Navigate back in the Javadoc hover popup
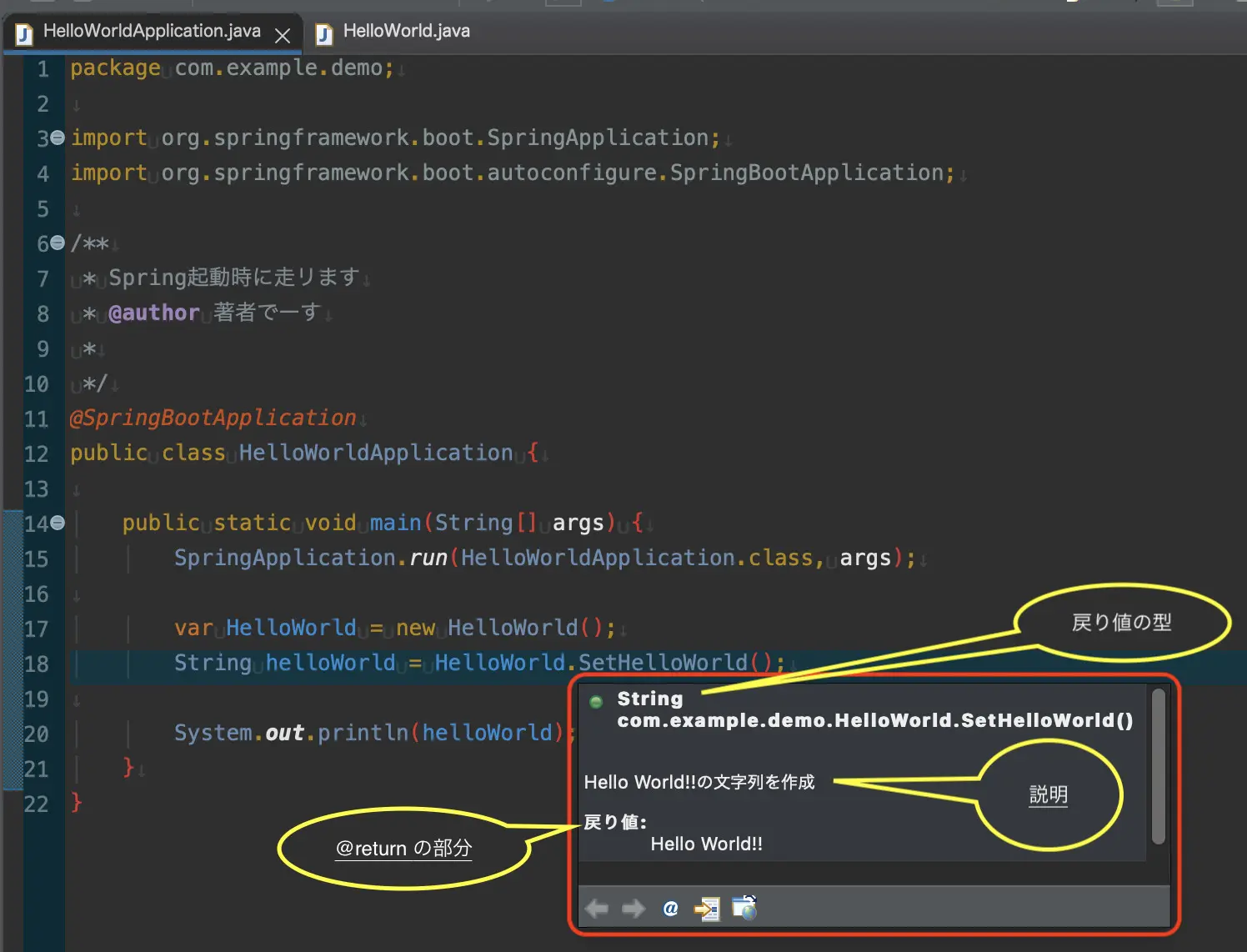This screenshot has width=1247, height=952. (597, 908)
